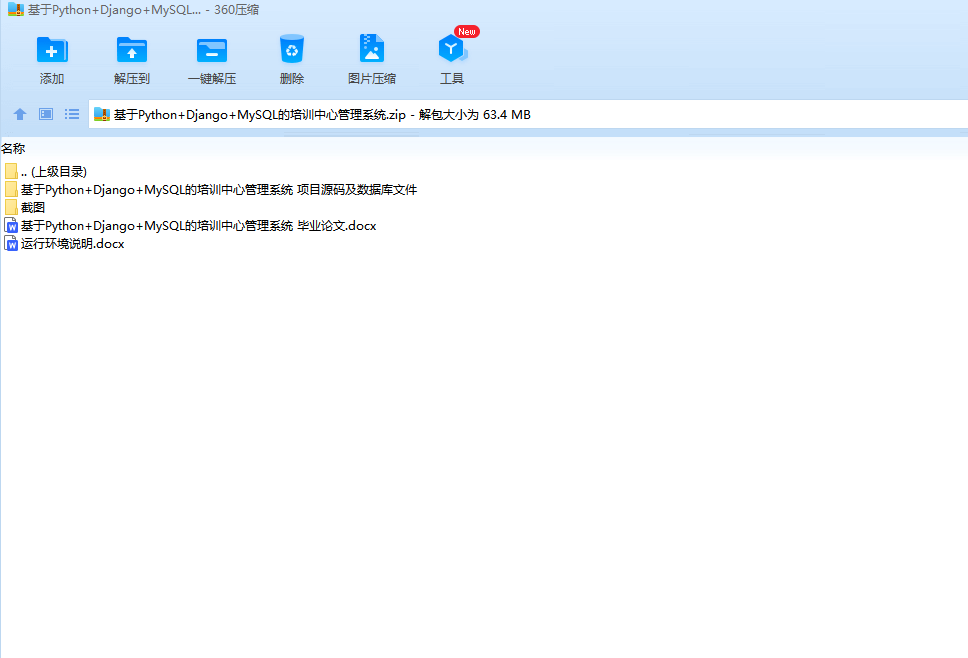This screenshot has height=658, width=968.
Task: Click the zip icon in address bar
Action: click(x=102, y=114)
